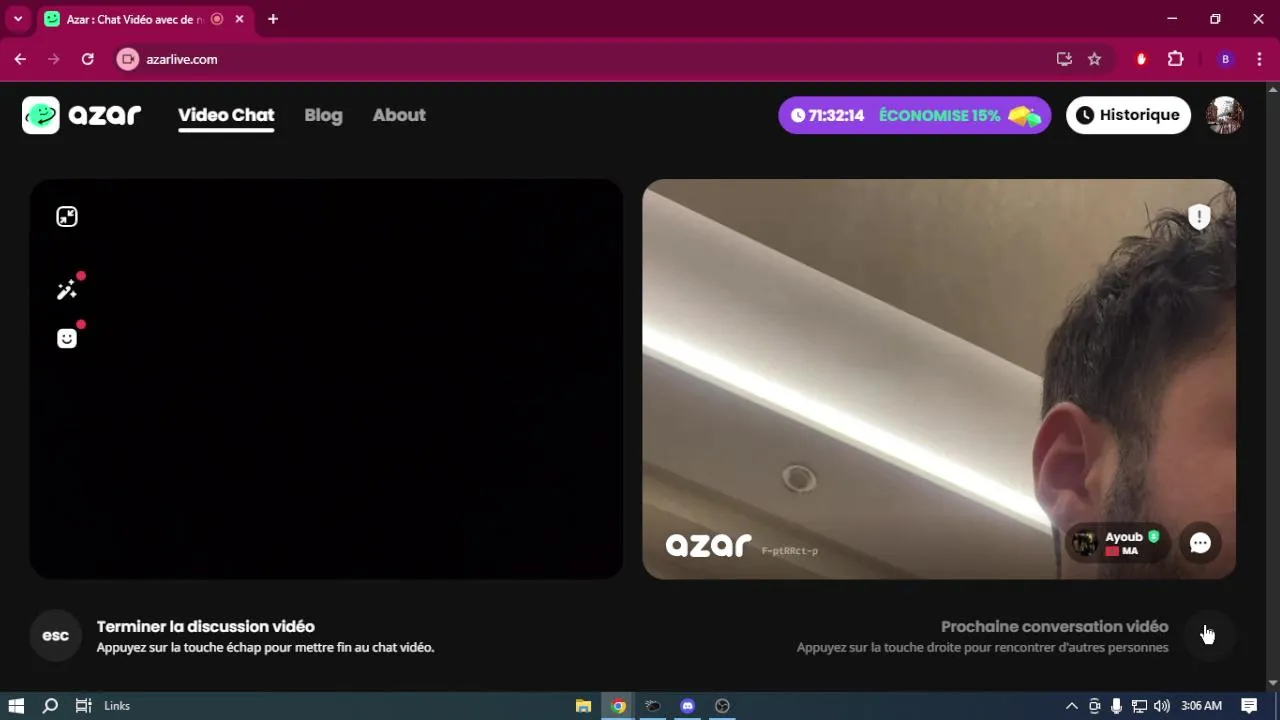Shrink the local video with minimize icon
This screenshot has width=1280, height=720.
[x=67, y=216]
